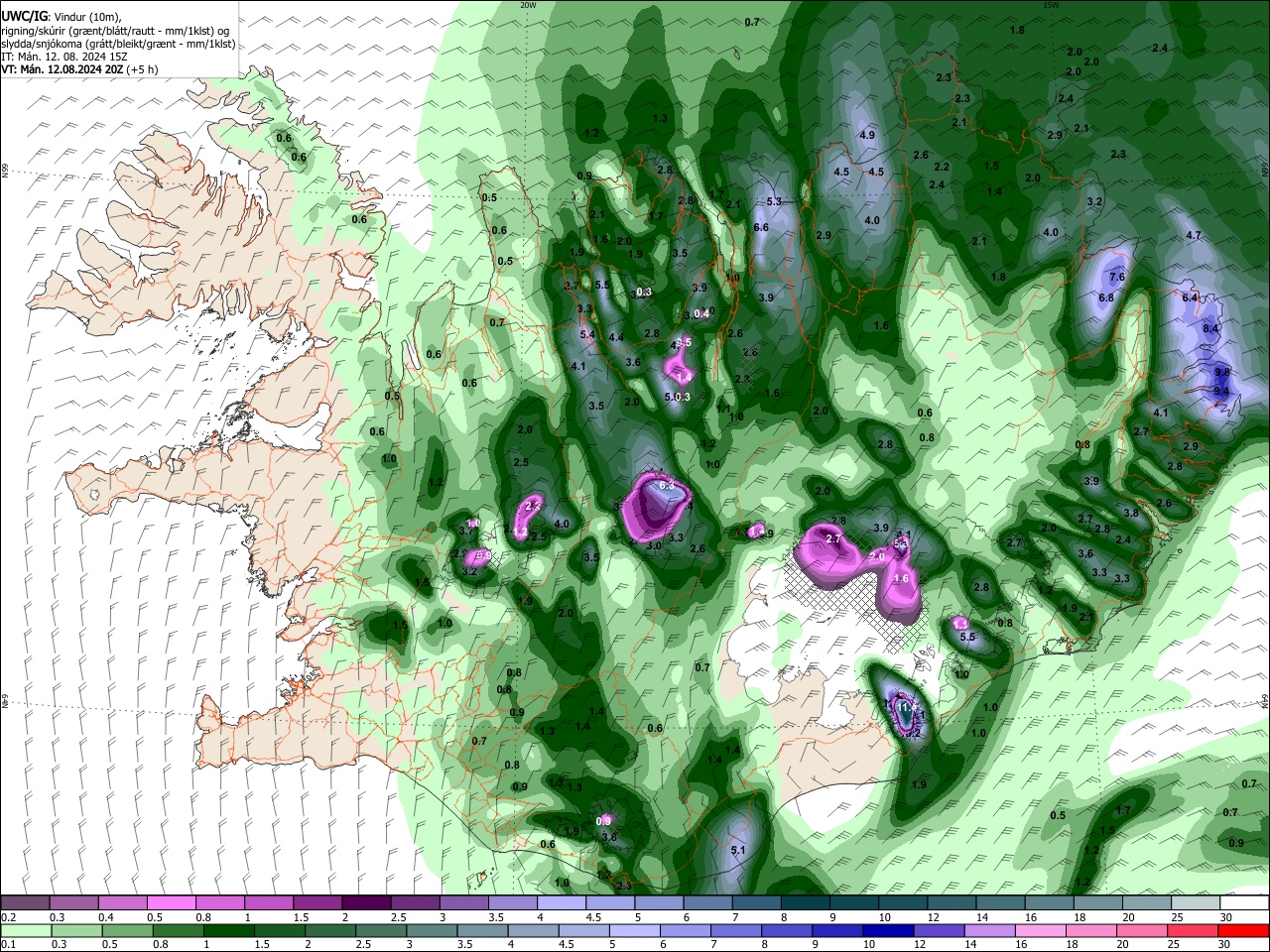This screenshot has height=952, width=1270.
Task: Click the darkest purple swatch between 2 and 2.5 in top legend row
Action: [x=366, y=903]
